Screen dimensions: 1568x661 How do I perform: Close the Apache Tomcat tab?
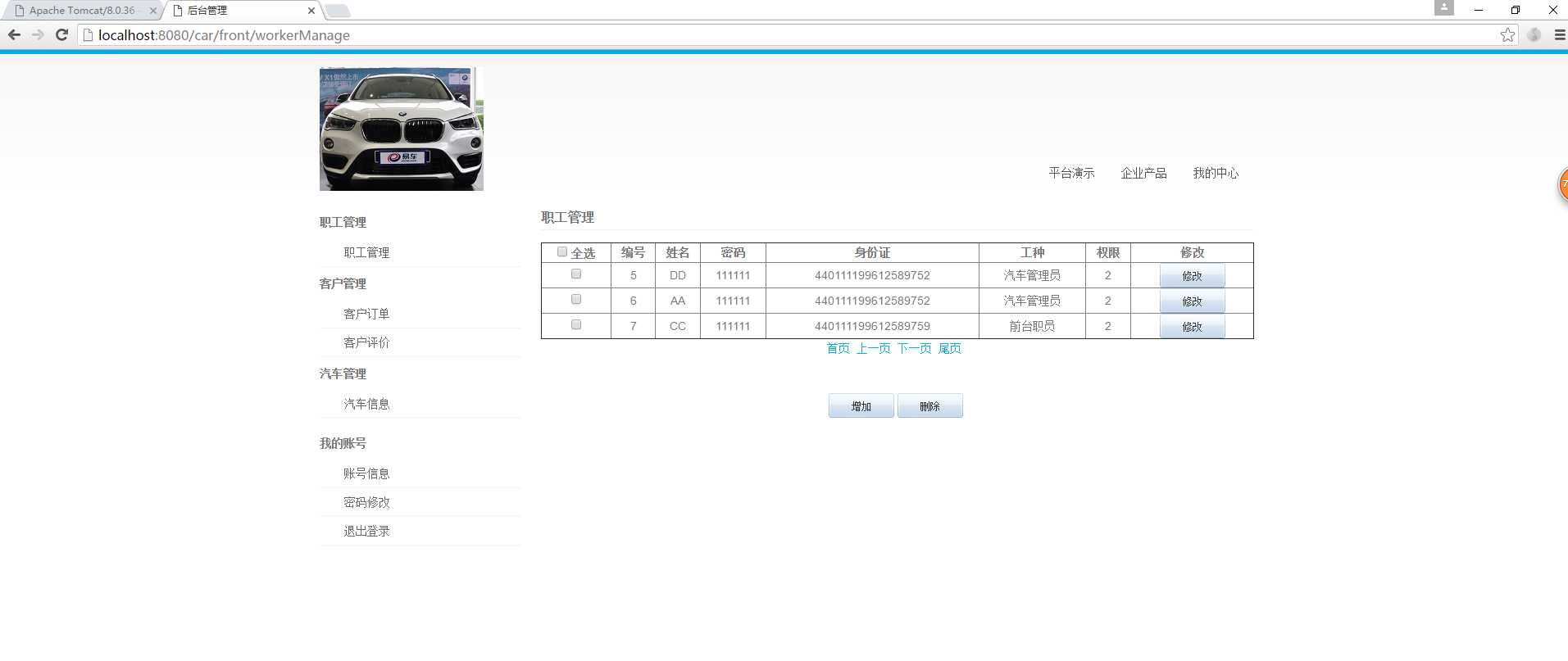pos(152,11)
